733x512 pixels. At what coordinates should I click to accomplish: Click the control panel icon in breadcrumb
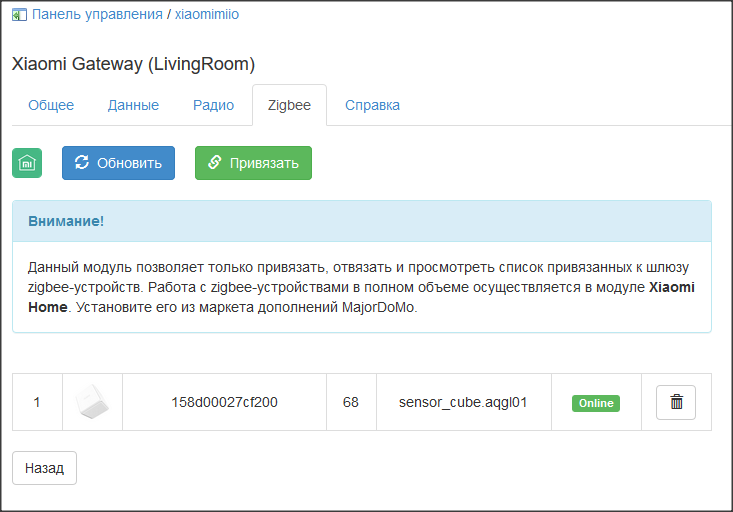point(20,15)
